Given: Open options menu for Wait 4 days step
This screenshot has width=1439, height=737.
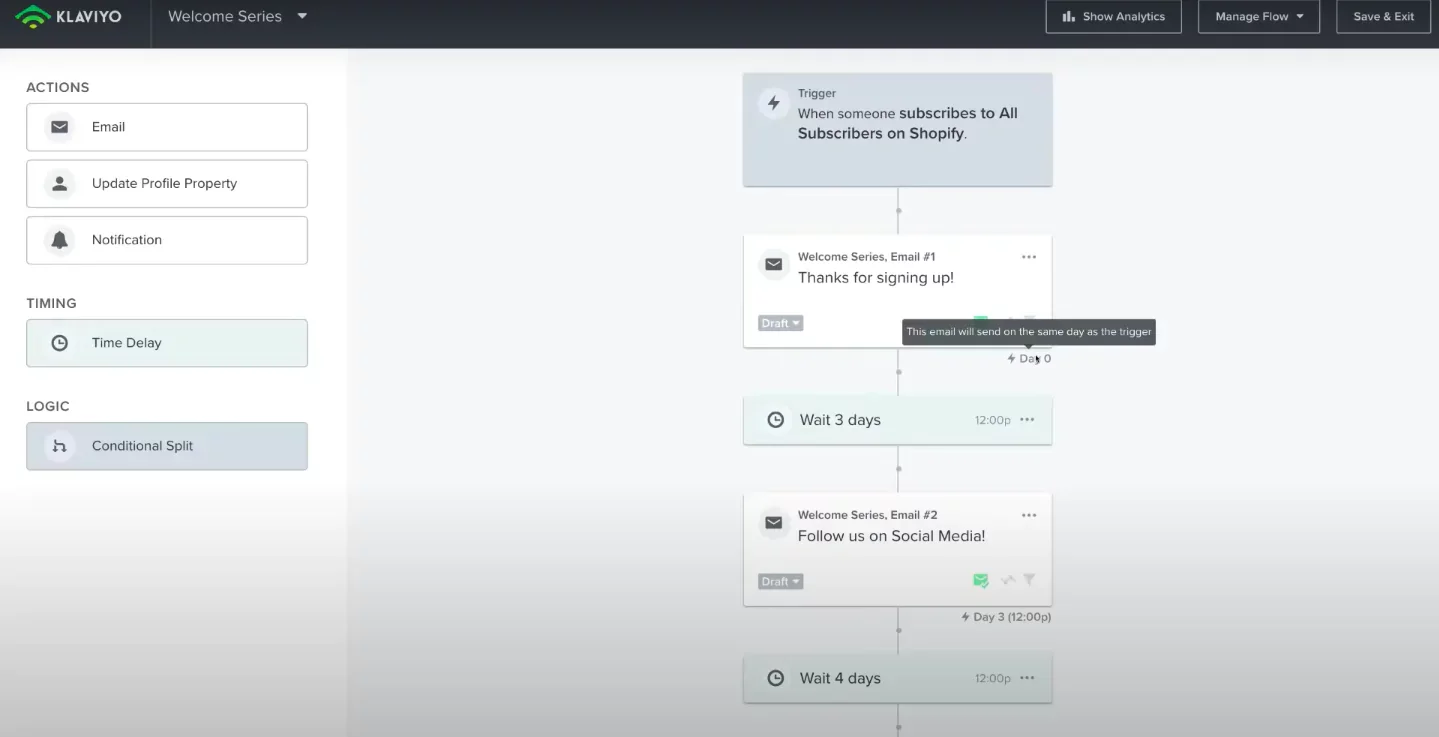Looking at the screenshot, I should pyautogui.click(x=1027, y=678).
